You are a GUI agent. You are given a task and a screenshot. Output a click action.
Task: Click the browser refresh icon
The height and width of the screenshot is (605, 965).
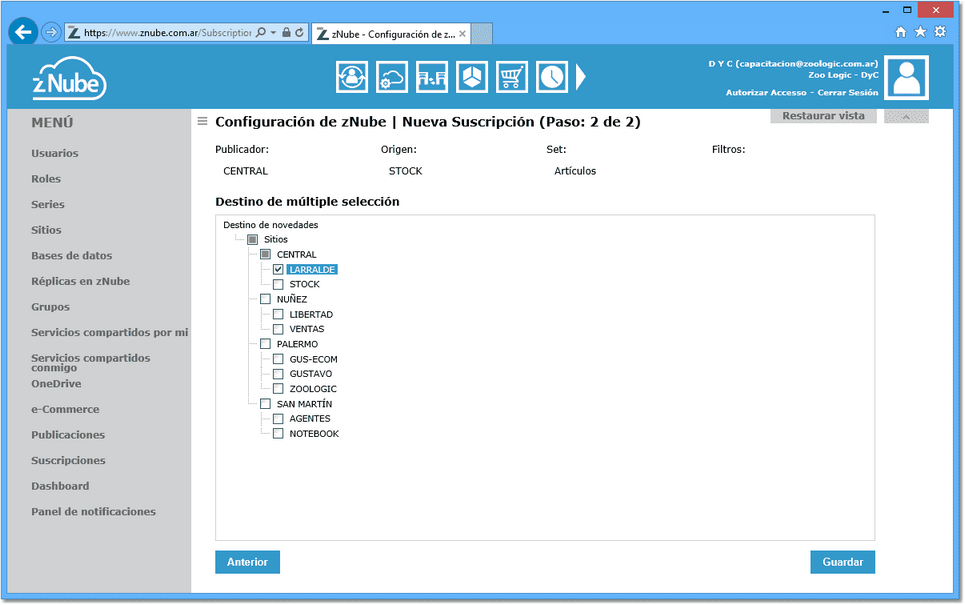coord(300,33)
